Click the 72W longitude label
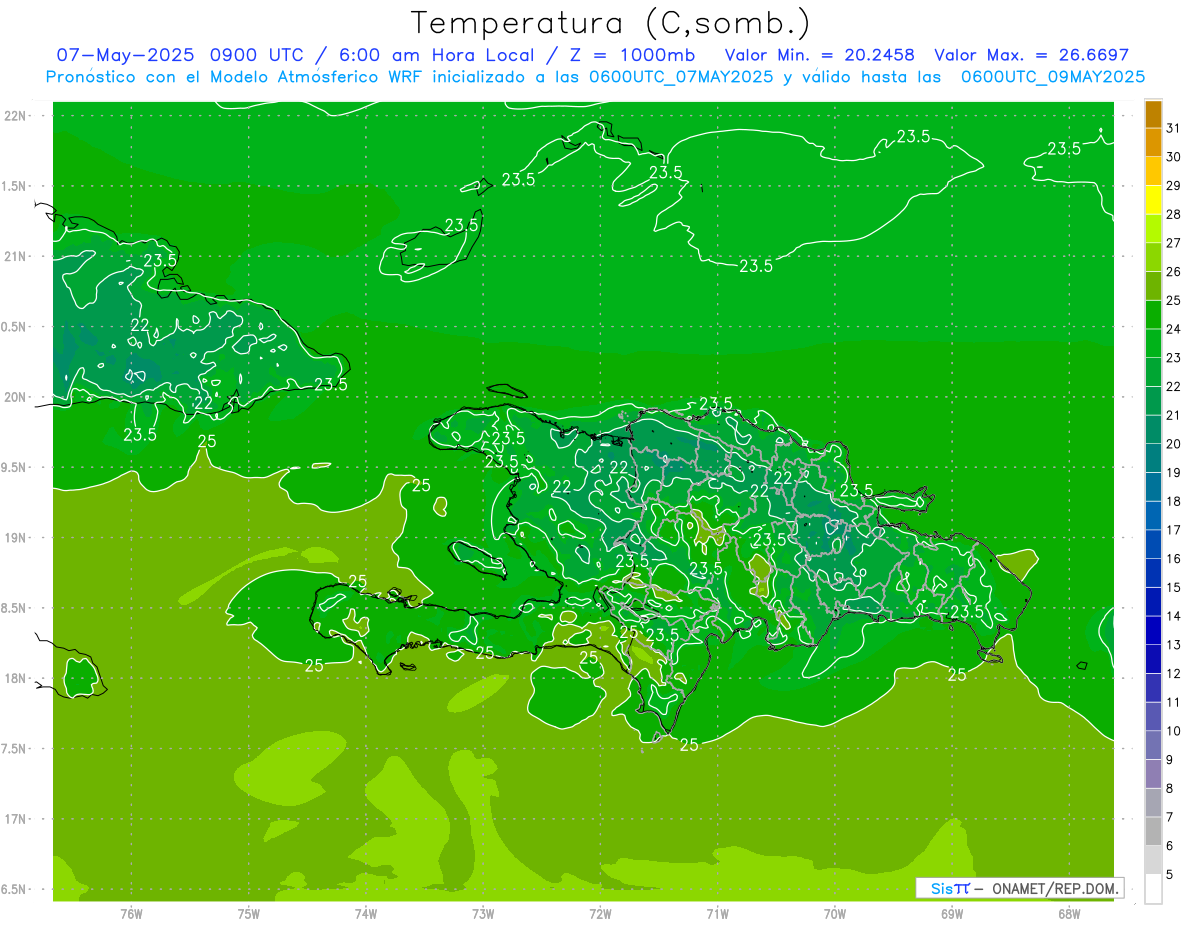Screen dimensions: 1200x927 600,914
